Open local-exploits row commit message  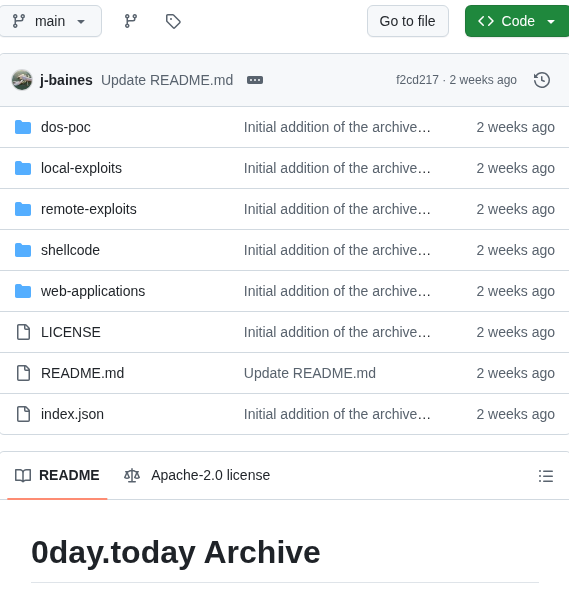[x=337, y=168]
